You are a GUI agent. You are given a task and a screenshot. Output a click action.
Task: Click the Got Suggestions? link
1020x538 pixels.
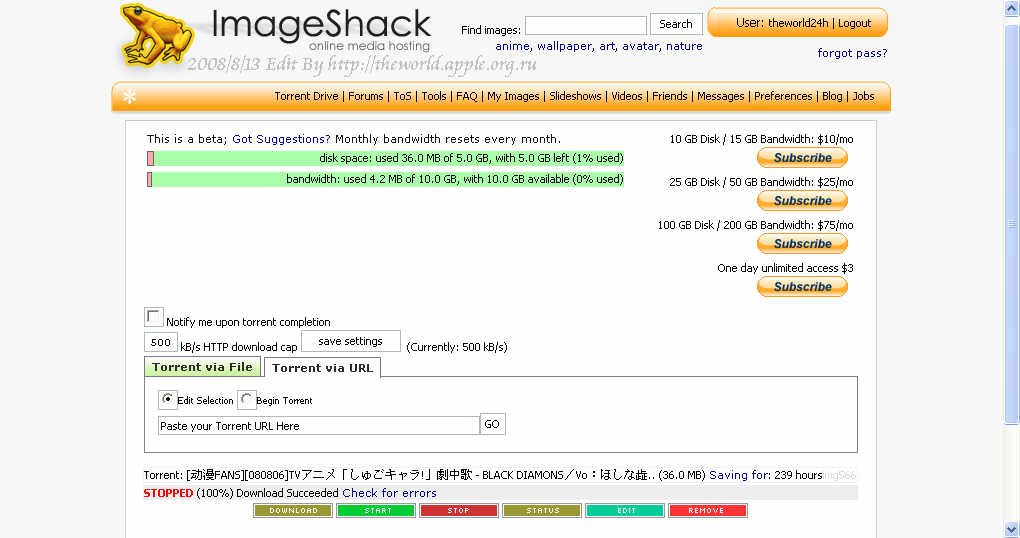coord(281,139)
